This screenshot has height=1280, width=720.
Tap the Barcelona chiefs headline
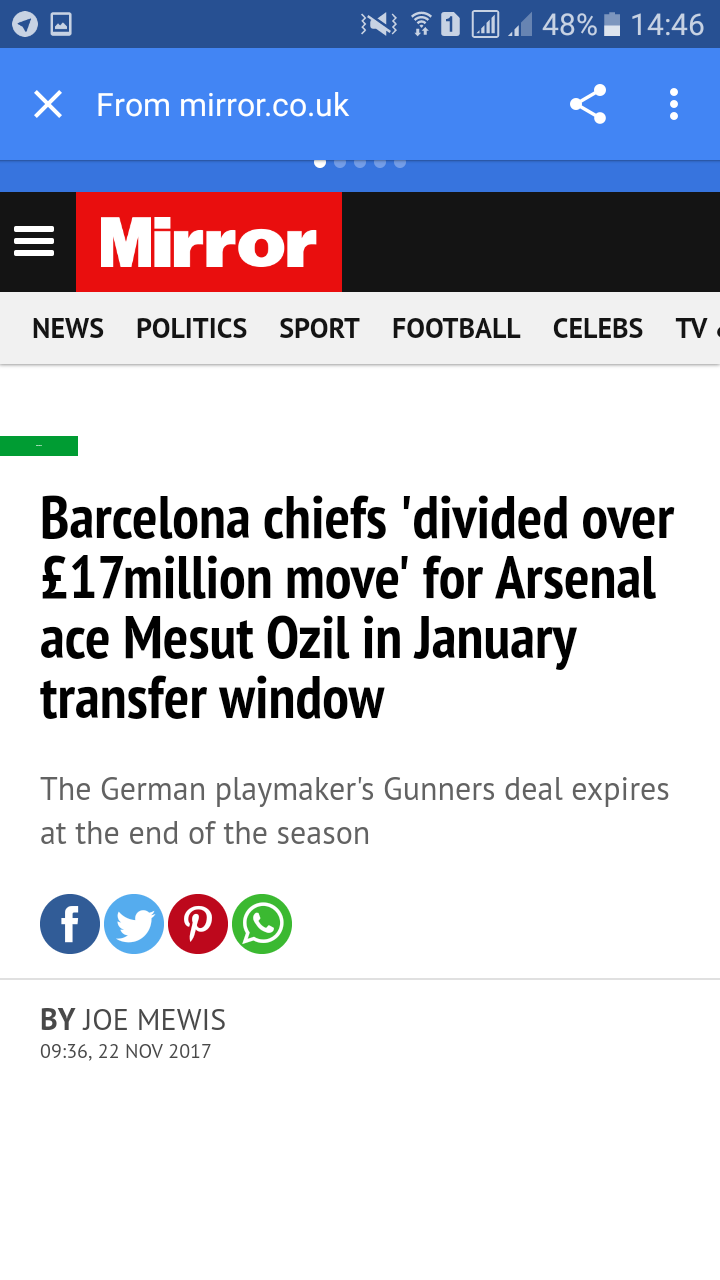pos(358,608)
